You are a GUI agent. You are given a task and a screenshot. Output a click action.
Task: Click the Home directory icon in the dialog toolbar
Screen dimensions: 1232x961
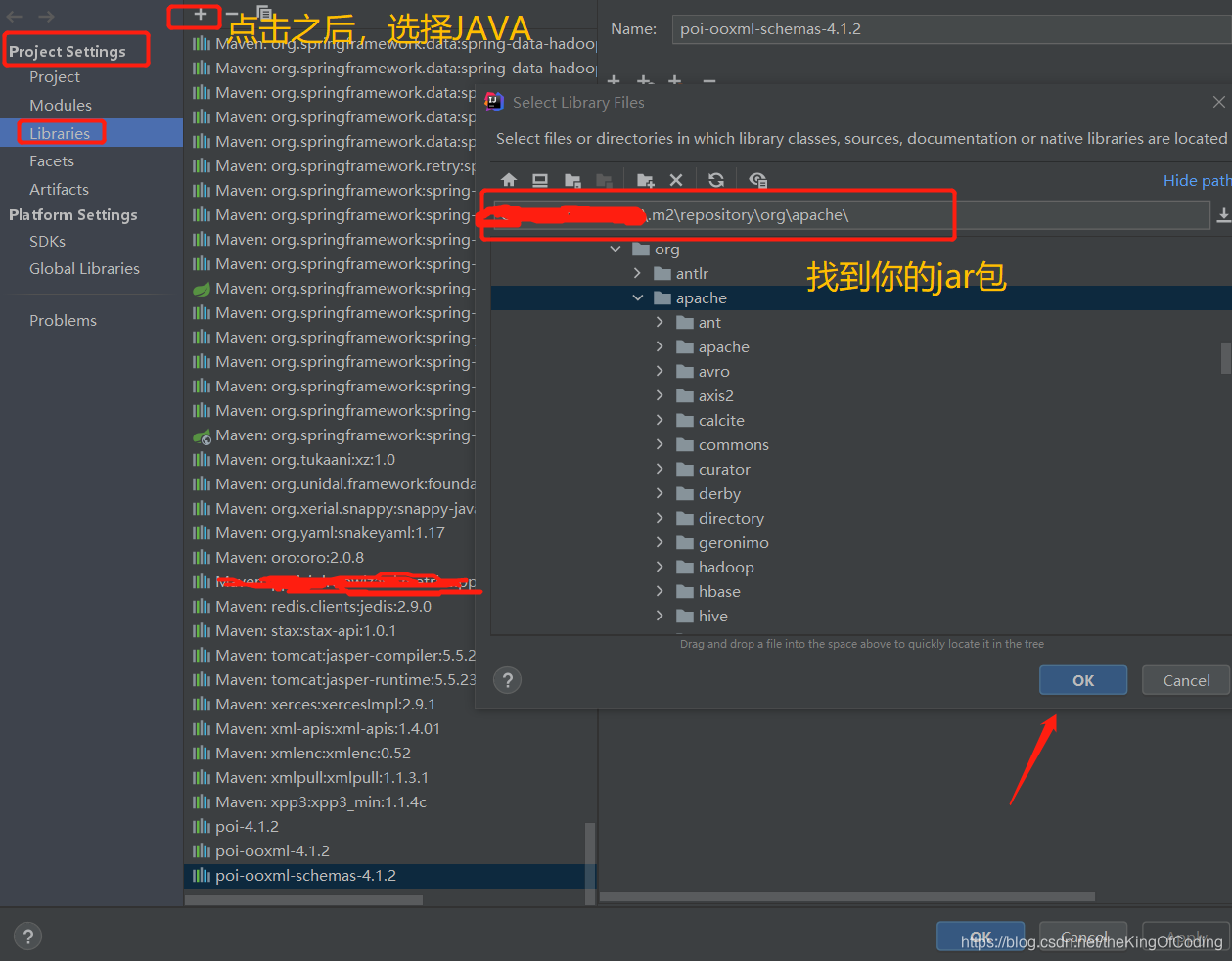click(509, 180)
